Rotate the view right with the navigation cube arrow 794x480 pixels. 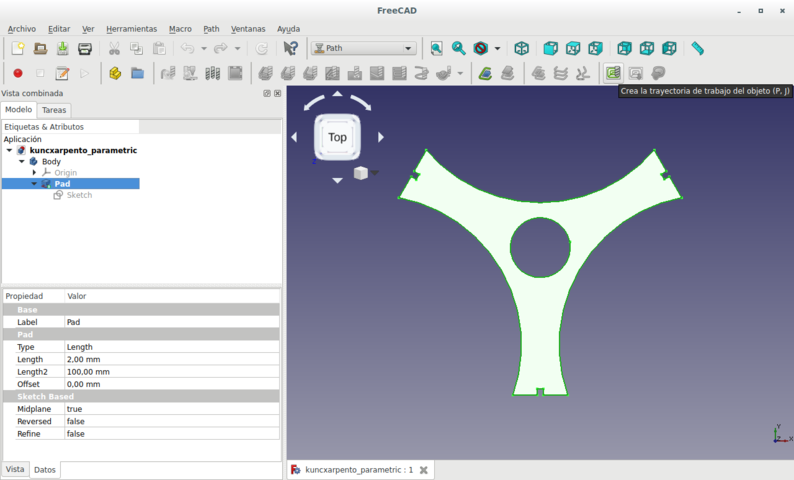381,137
